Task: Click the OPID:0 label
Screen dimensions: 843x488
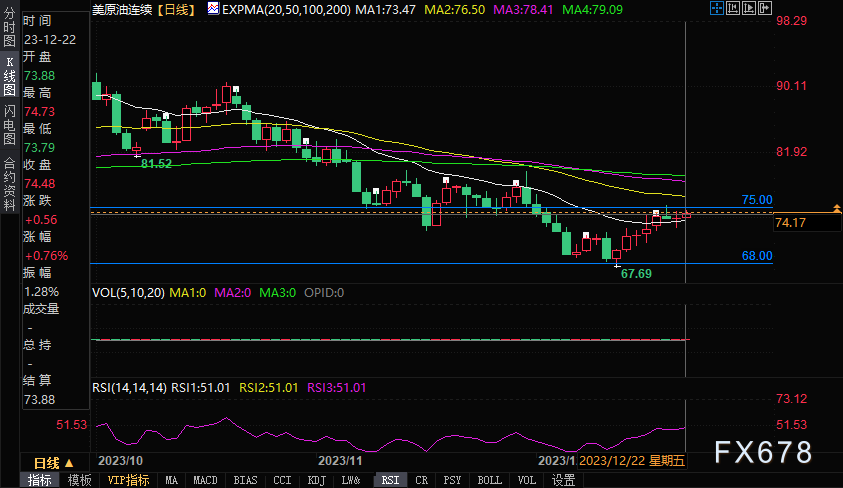Action: click(x=324, y=292)
